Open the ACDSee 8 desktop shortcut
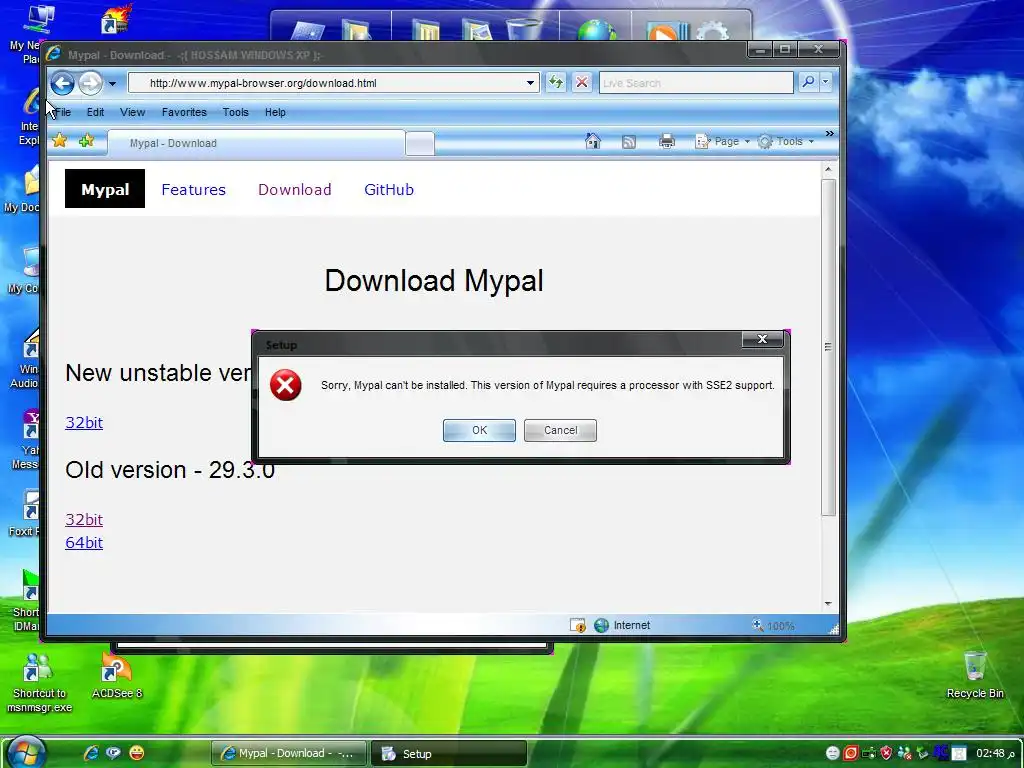Screen dimensions: 1024x768 (x=117, y=675)
